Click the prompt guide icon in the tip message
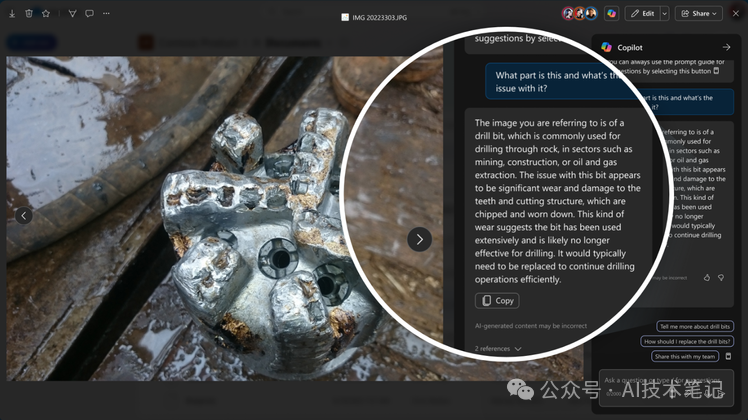 point(716,71)
